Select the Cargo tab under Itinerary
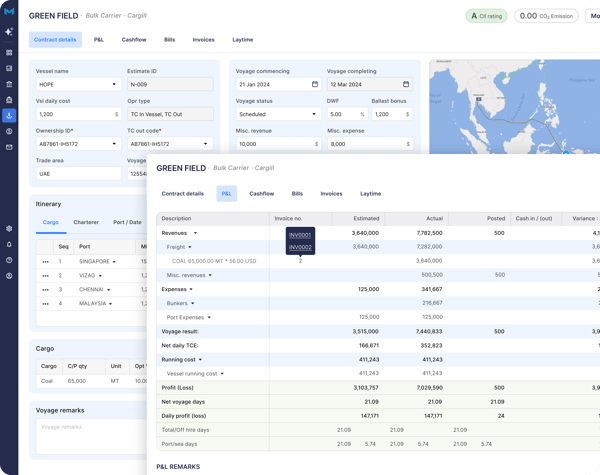 pos(51,222)
